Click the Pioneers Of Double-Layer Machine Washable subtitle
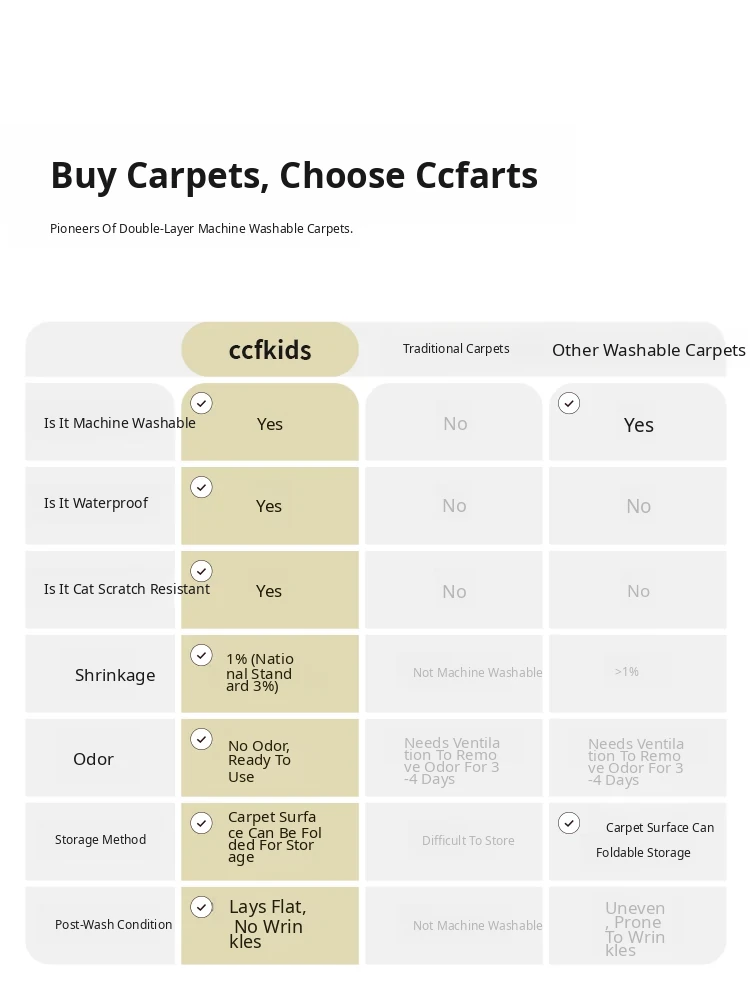The height and width of the screenshot is (1000, 750). click(x=202, y=228)
